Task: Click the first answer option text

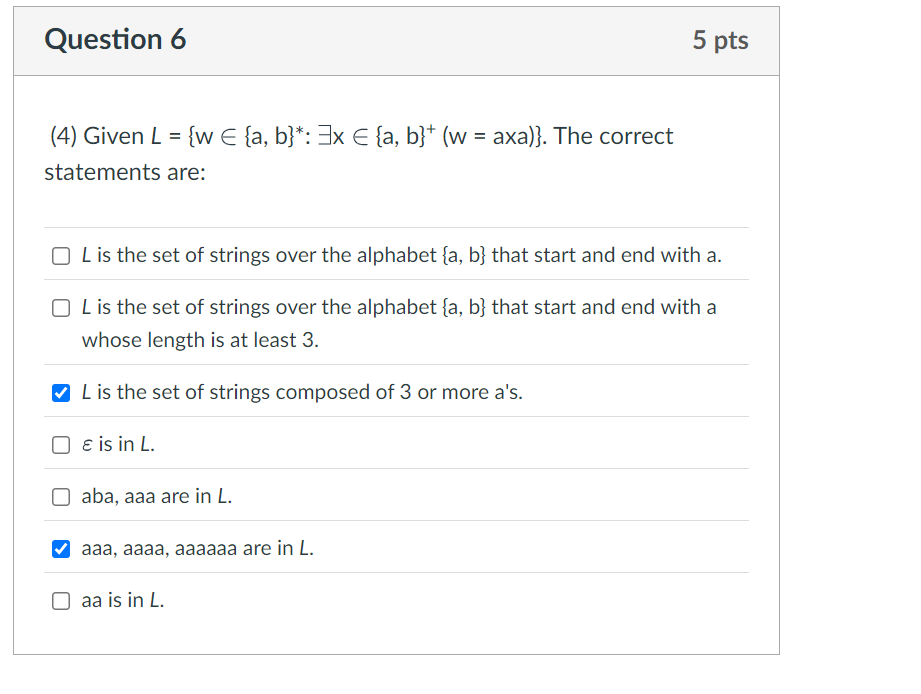Action: 400,256
